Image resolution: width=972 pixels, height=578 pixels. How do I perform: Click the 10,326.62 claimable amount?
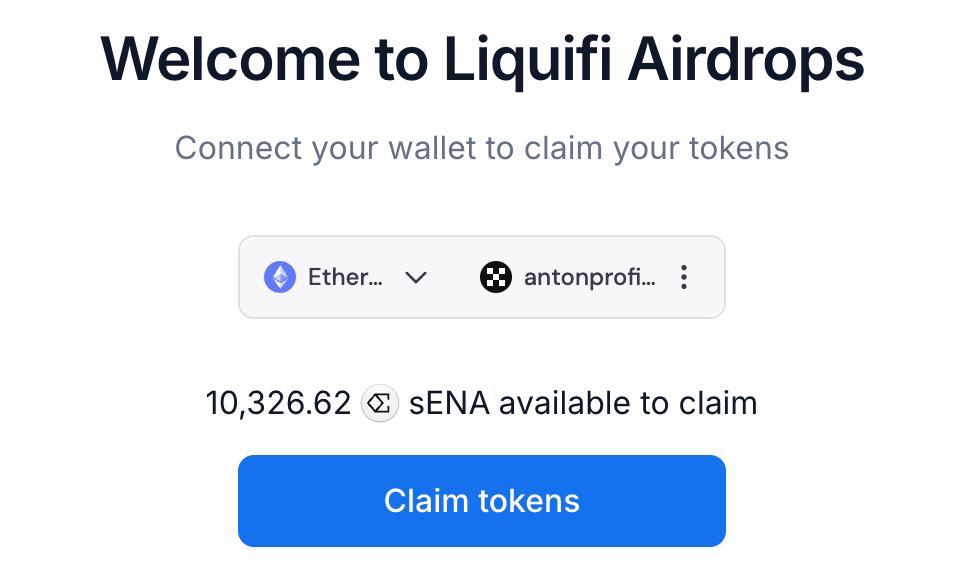pyautogui.click(x=278, y=404)
